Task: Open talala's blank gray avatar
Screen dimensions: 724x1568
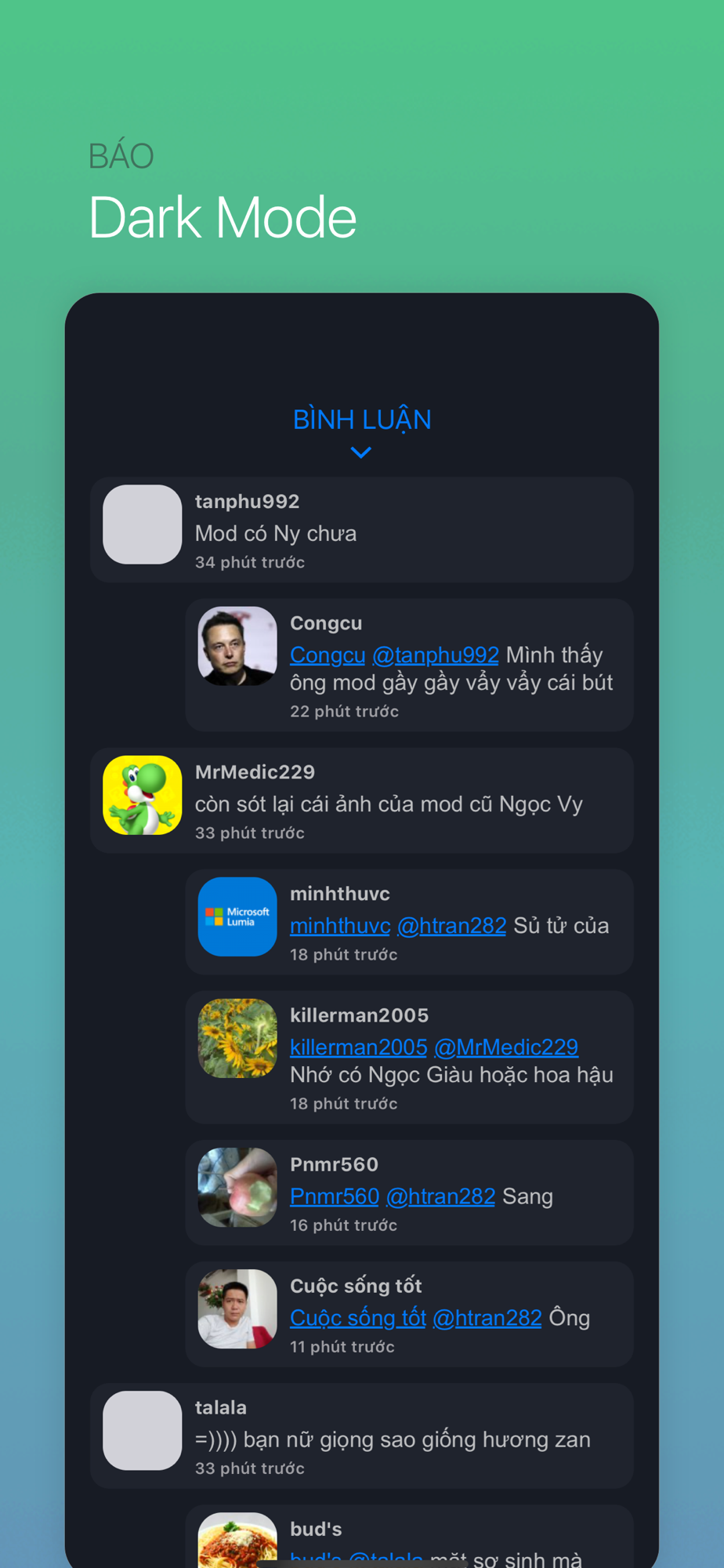Action: (x=143, y=1430)
